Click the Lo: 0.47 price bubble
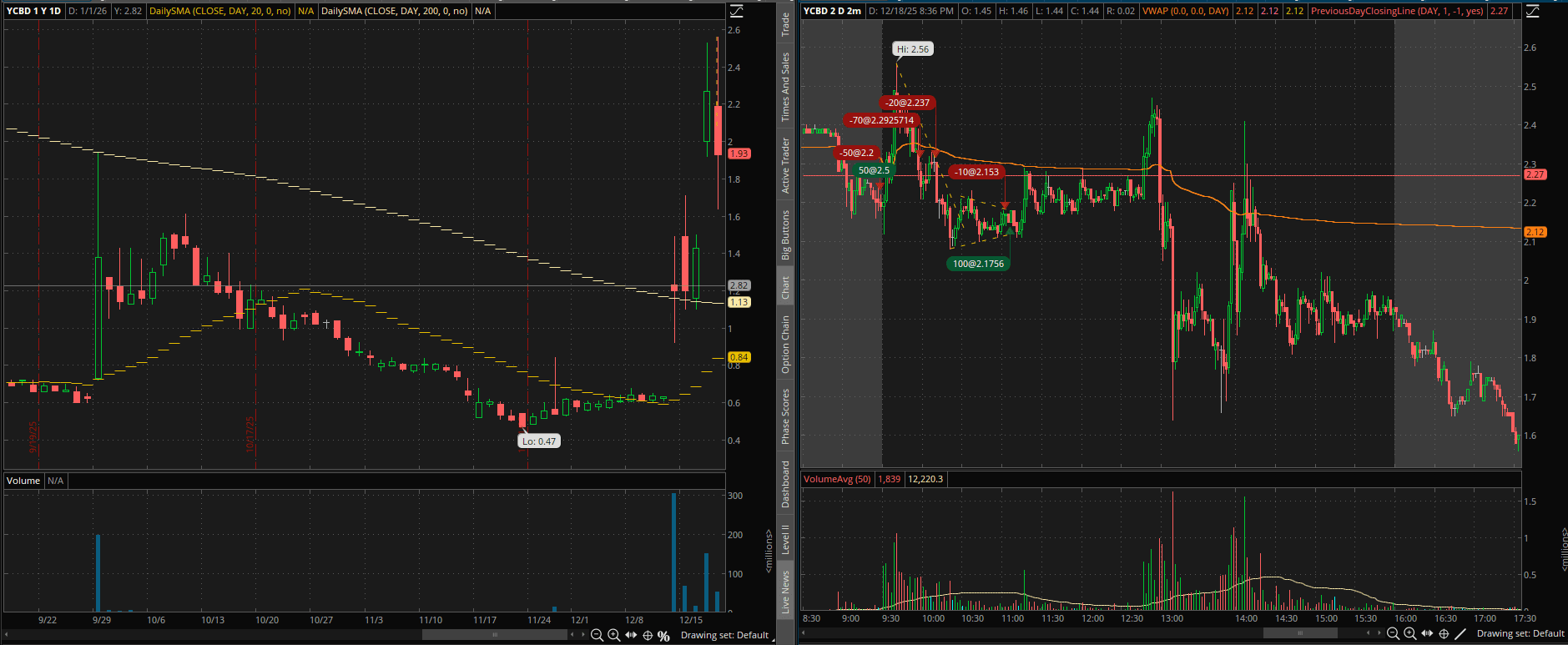 tap(539, 441)
